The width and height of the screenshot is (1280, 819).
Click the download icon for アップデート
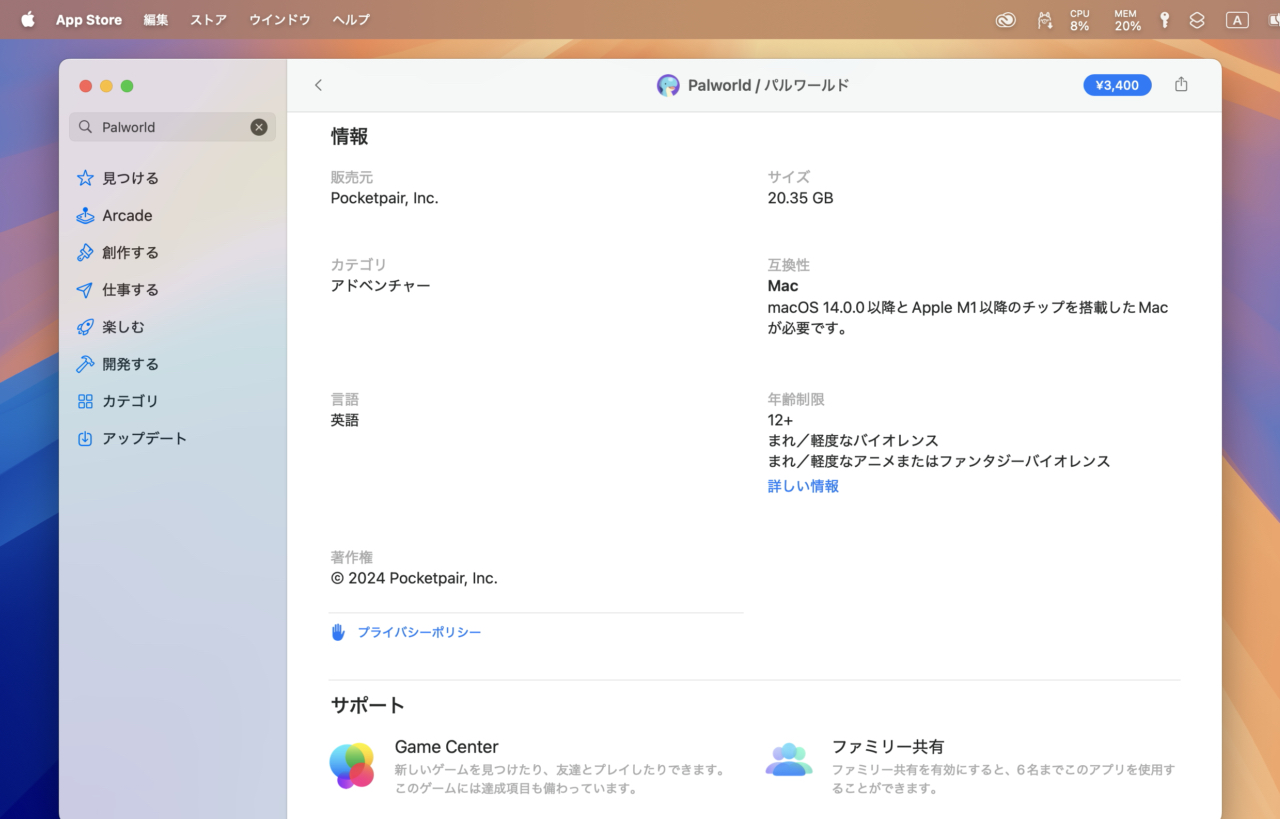pos(85,438)
